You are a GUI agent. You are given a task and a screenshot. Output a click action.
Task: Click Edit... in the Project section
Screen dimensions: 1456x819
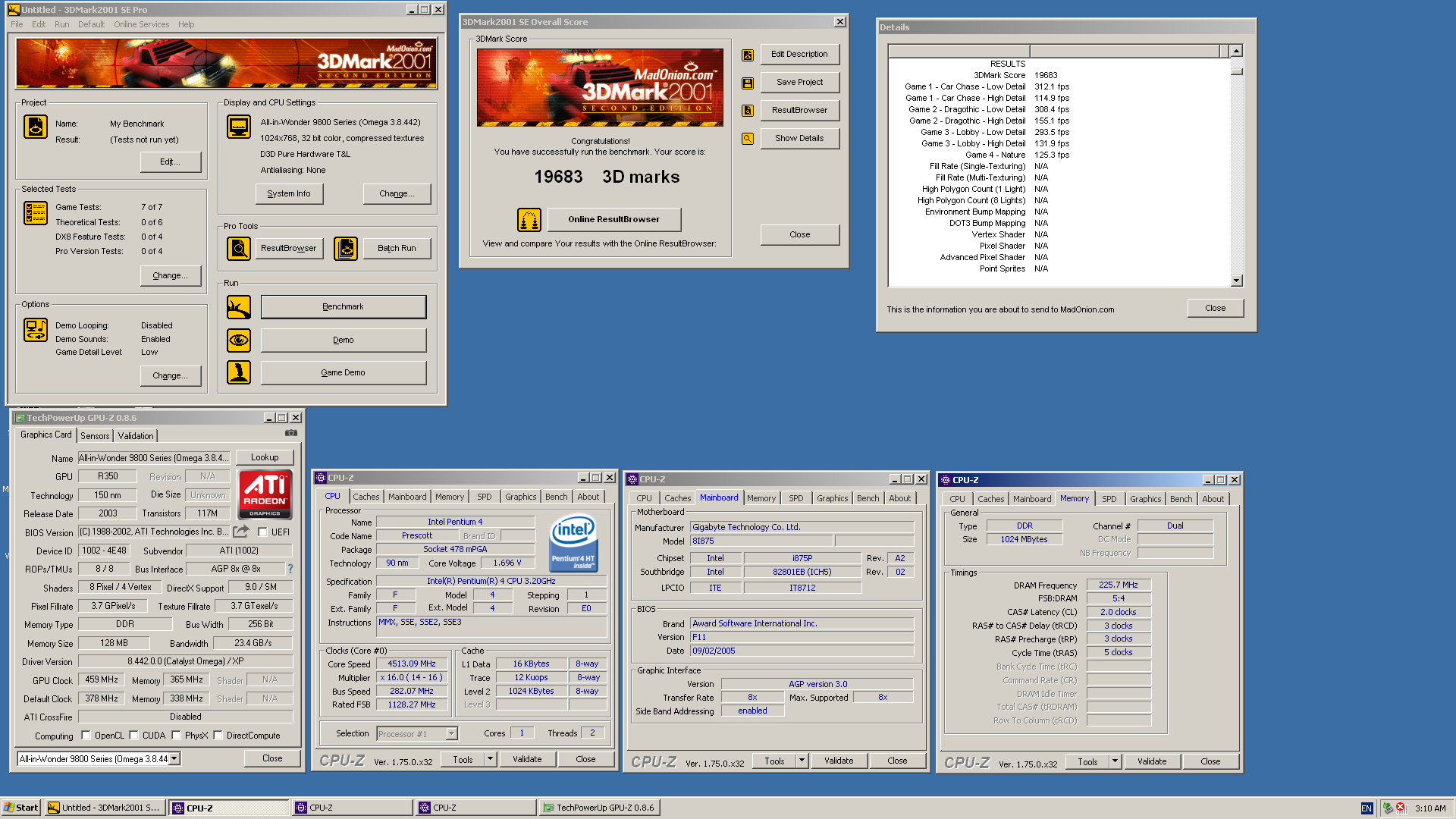171,162
